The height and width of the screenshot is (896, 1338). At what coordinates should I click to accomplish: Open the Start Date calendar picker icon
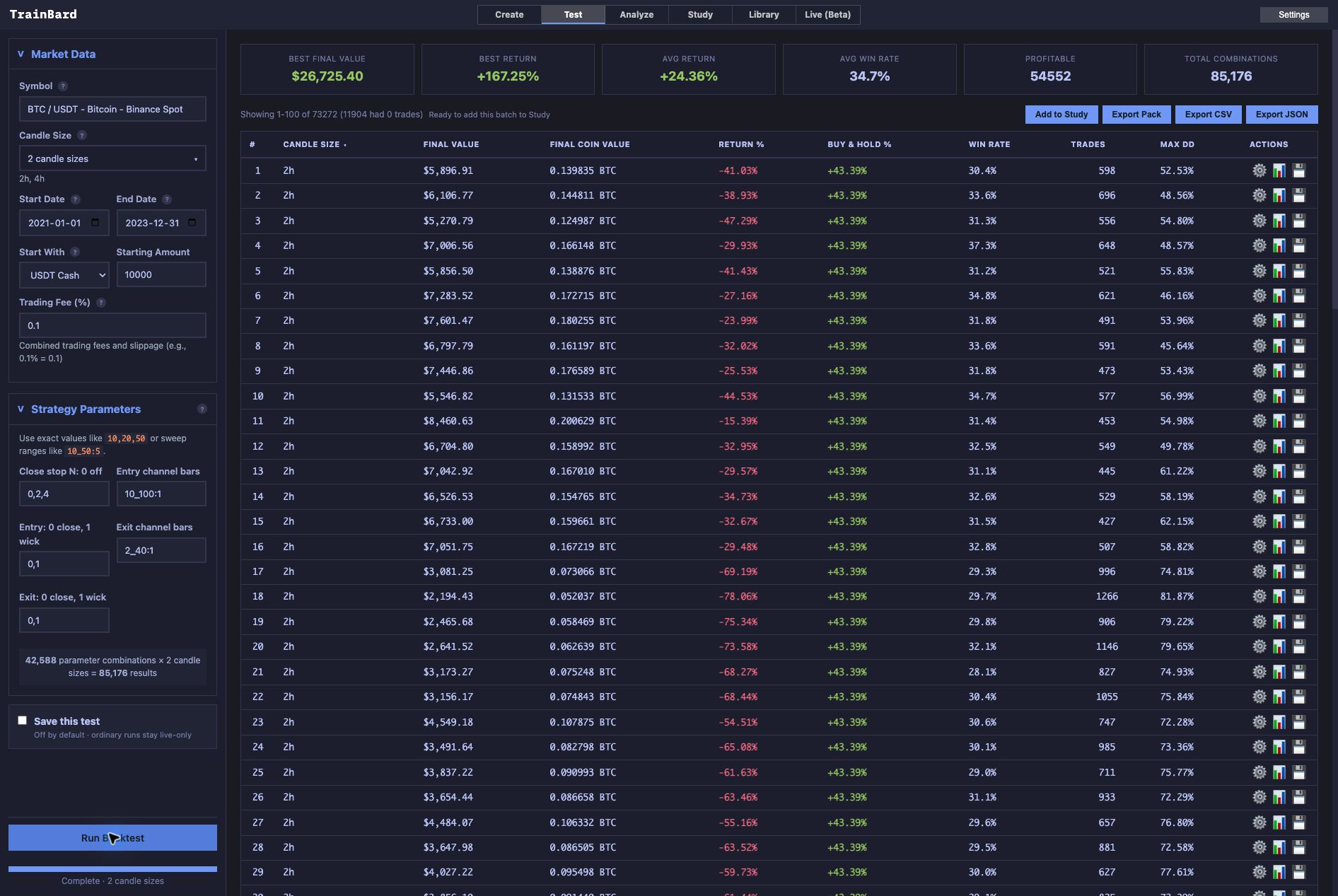[95, 223]
